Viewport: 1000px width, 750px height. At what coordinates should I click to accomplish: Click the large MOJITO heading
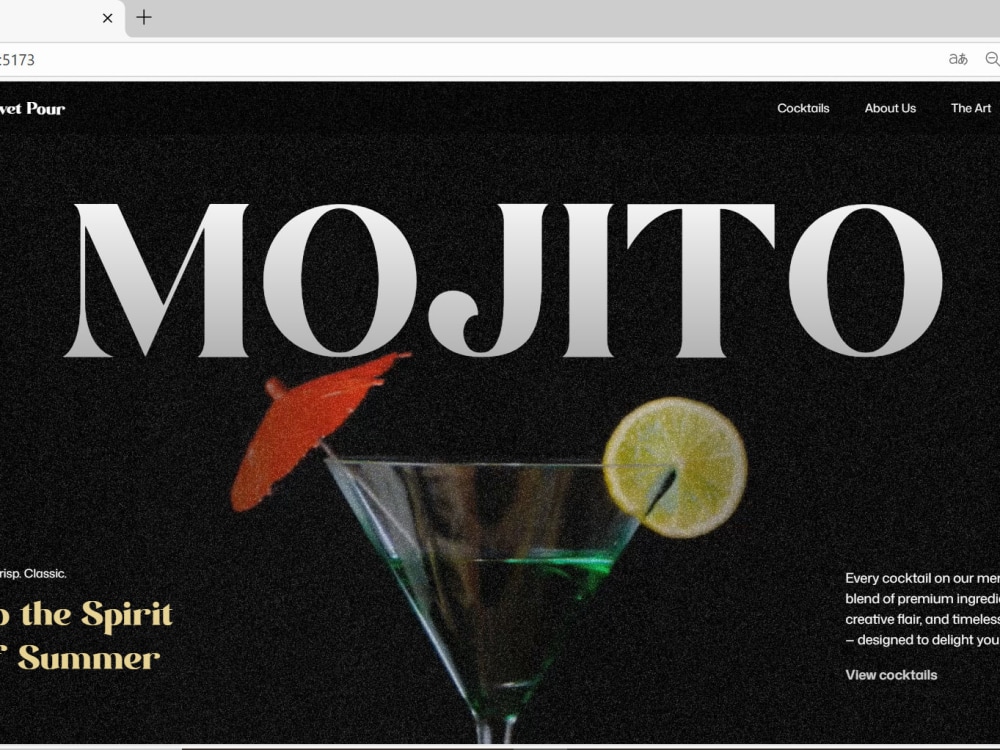503,281
